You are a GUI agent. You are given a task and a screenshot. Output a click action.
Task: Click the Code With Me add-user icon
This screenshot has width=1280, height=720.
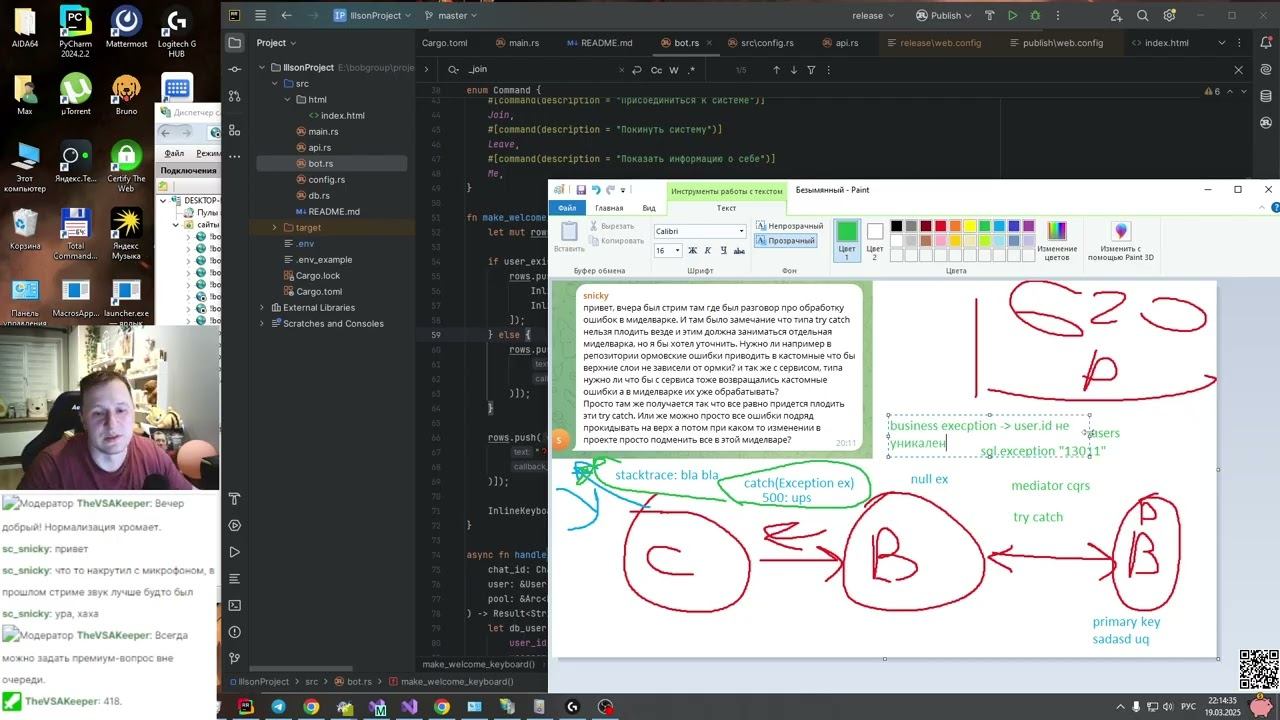[1117, 15]
